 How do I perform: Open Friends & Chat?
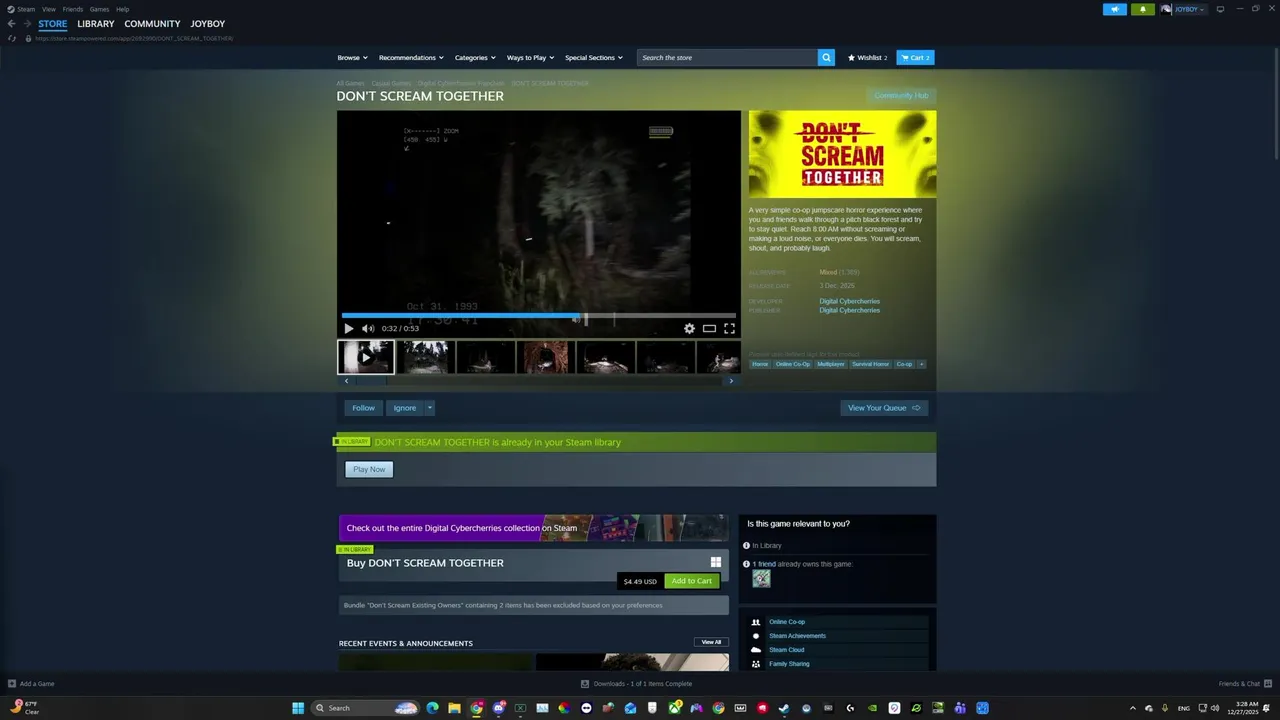[1243, 684]
